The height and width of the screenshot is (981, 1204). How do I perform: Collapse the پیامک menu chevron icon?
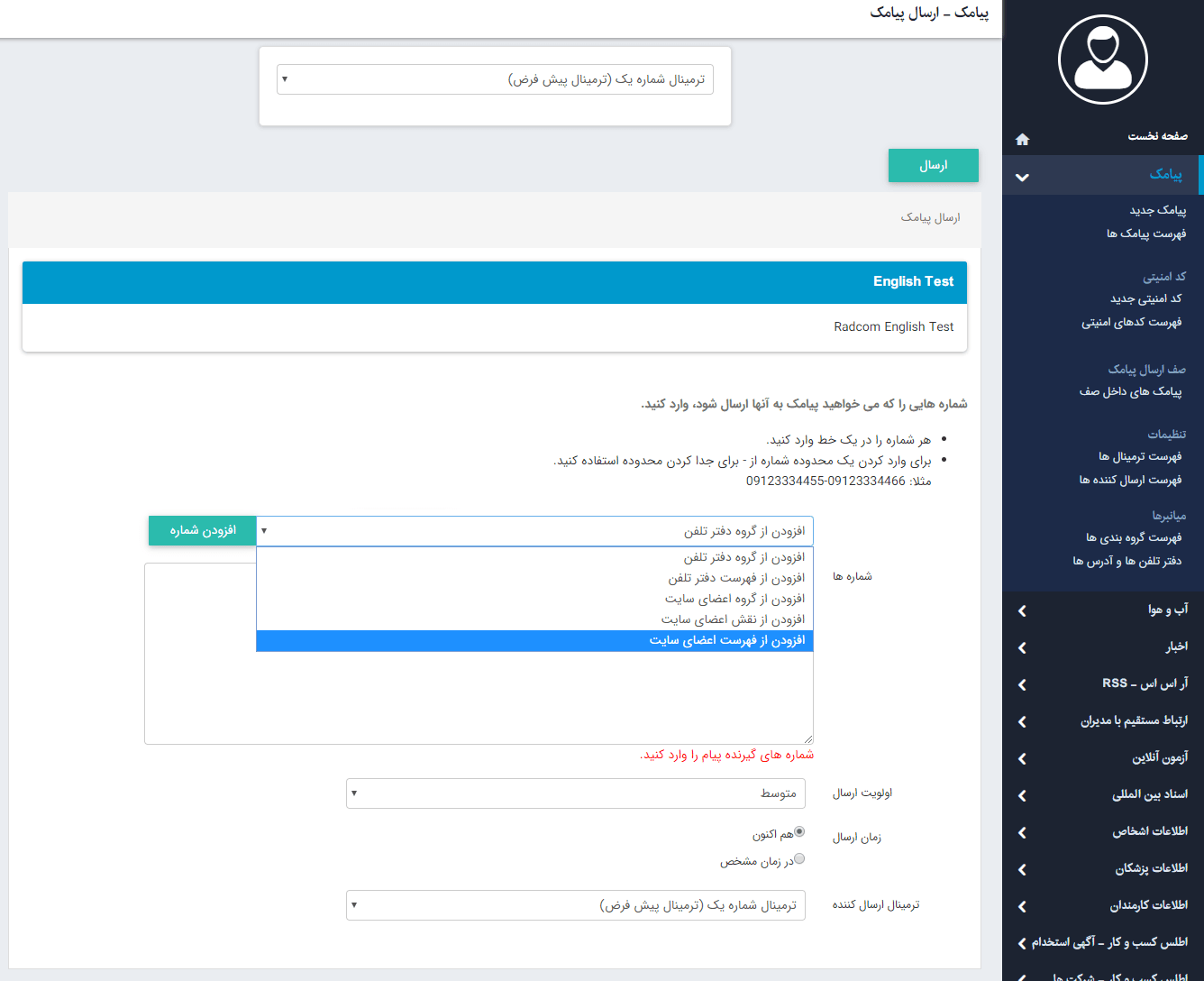1022,178
